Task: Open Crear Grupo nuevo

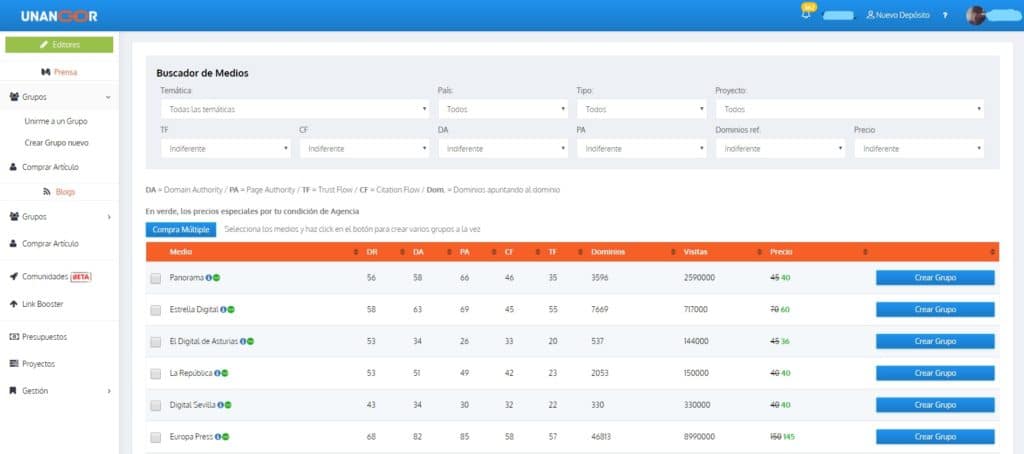Action: tap(57, 142)
